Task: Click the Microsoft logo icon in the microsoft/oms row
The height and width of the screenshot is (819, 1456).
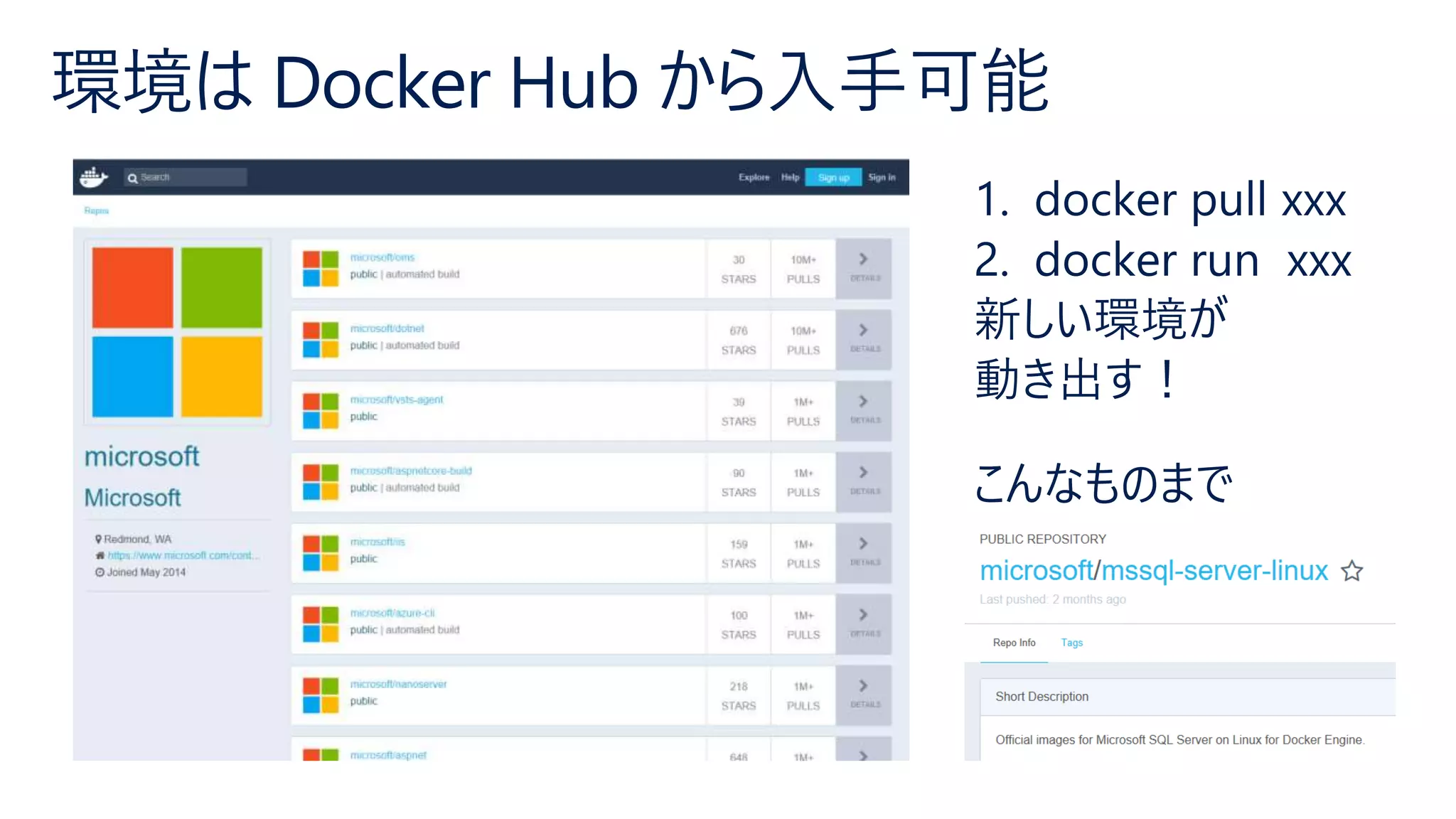Action: pos(321,269)
